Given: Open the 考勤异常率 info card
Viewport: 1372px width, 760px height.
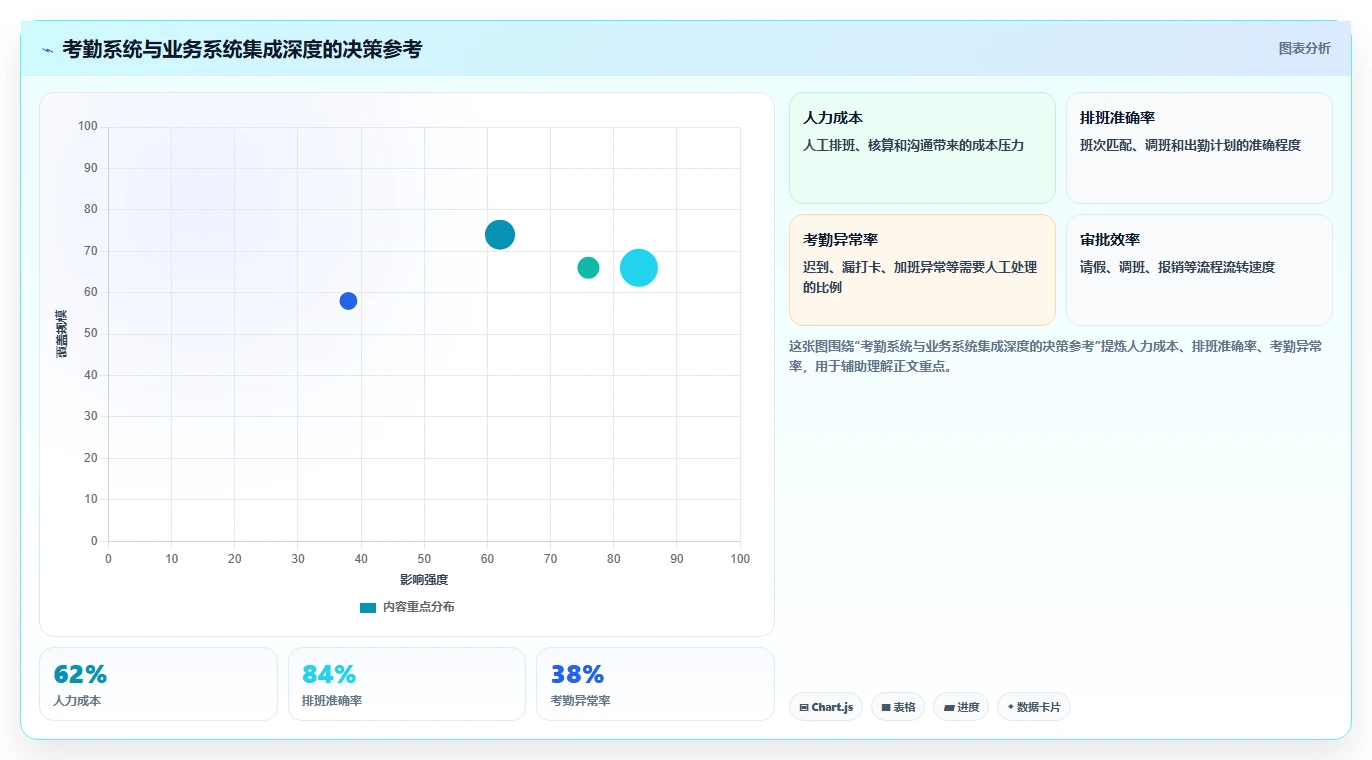Looking at the screenshot, I should click(x=922, y=270).
